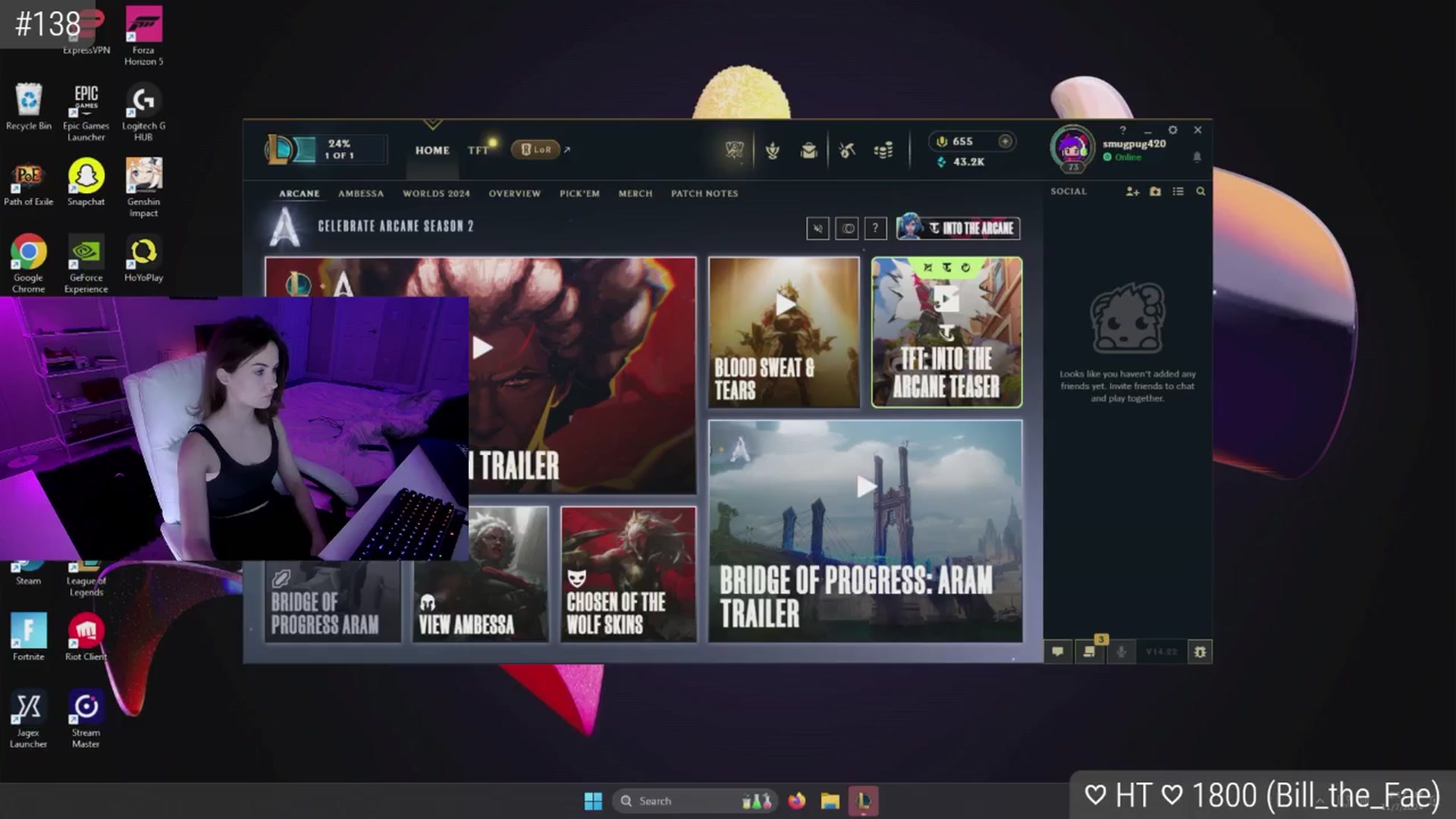Viewport: 1456px width, 819px height.
Task: Click the new folder icon in Social
Action: [x=1155, y=192]
